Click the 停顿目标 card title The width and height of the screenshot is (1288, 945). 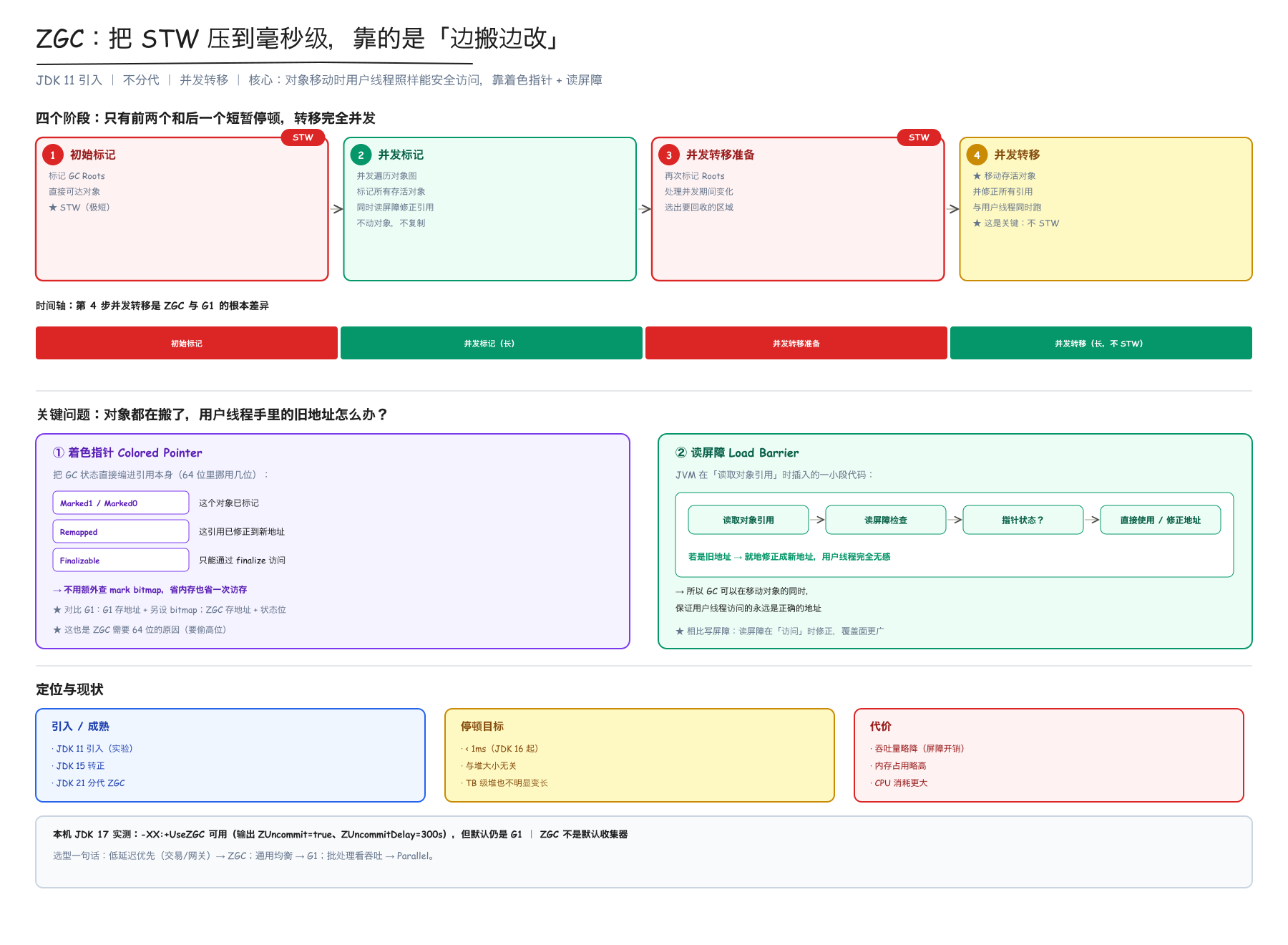(482, 726)
